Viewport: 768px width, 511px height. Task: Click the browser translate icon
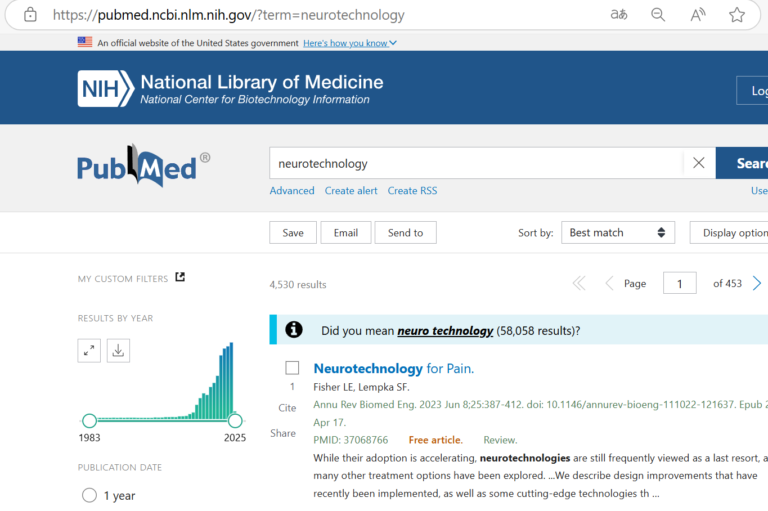coord(619,15)
